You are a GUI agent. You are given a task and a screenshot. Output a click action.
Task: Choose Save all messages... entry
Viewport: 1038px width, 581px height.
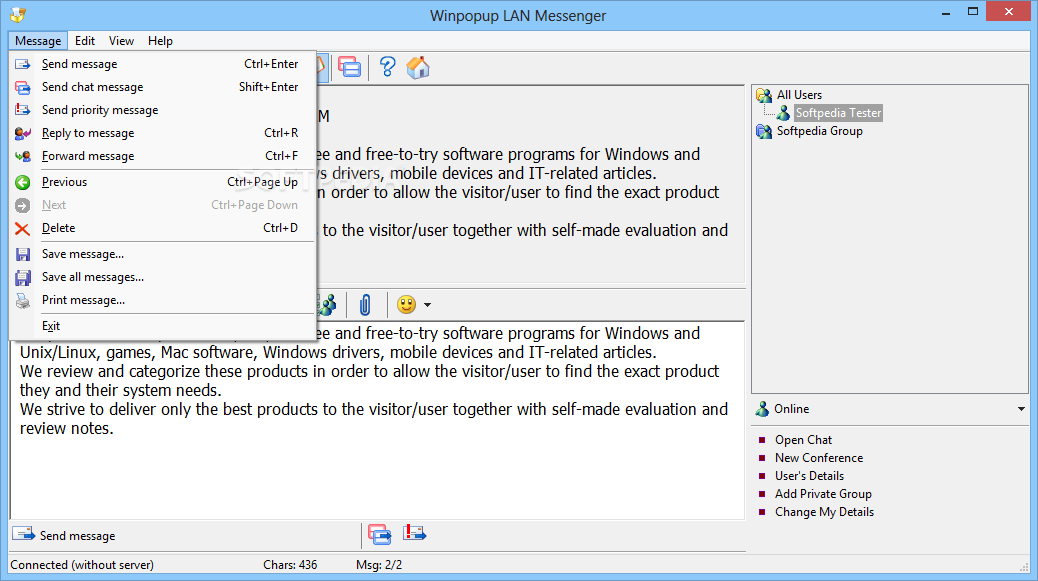pyautogui.click(x=164, y=277)
